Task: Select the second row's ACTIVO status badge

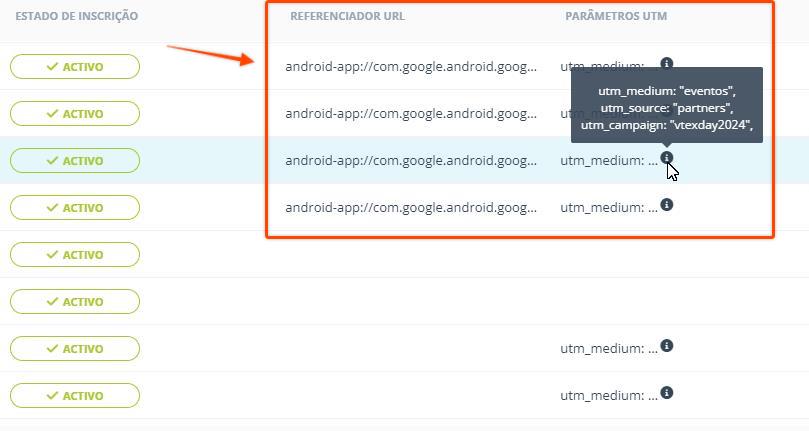Action: (75, 114)
